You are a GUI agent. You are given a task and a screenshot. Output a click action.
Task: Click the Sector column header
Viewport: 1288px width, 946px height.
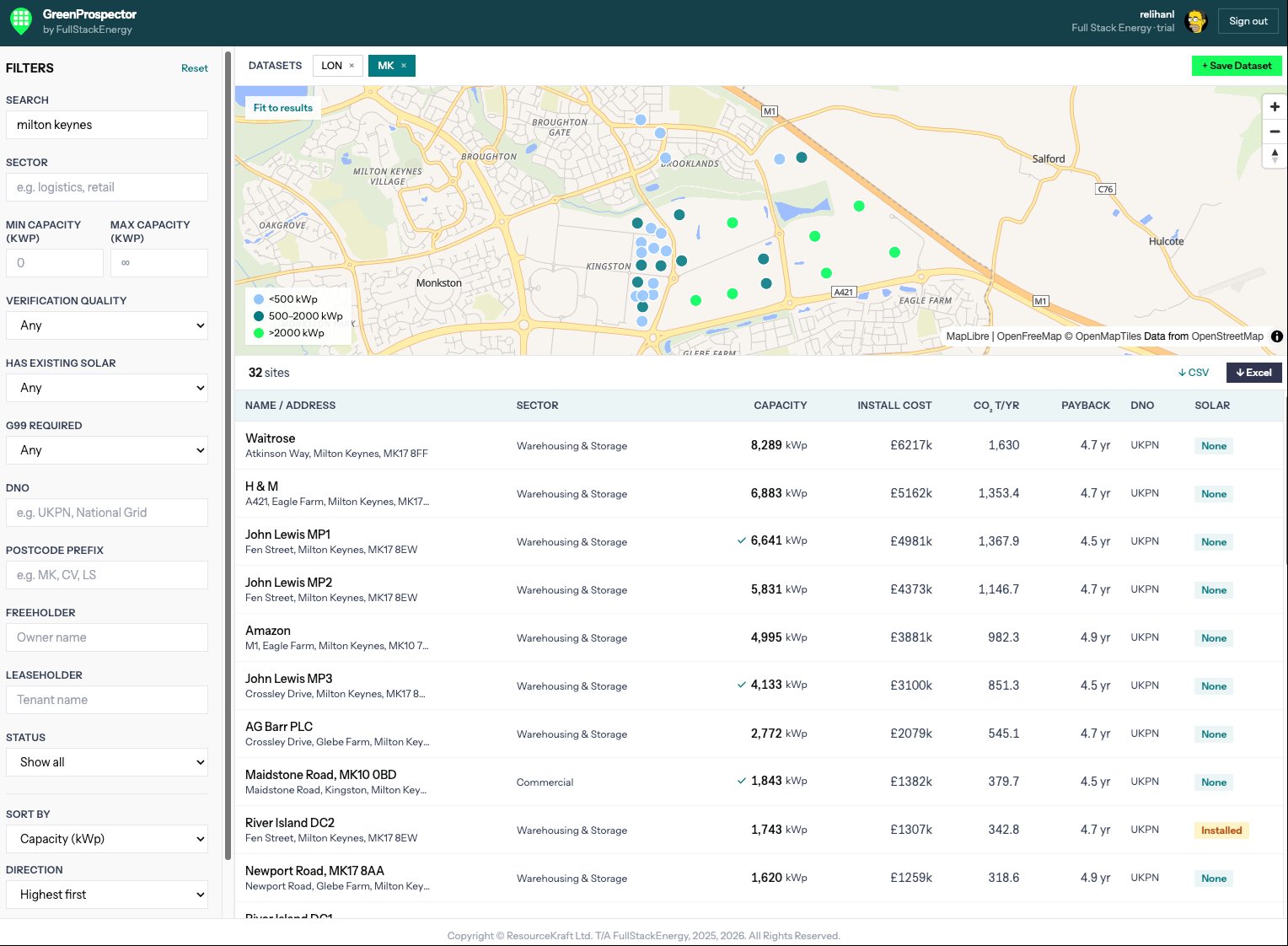coord(537,406)
